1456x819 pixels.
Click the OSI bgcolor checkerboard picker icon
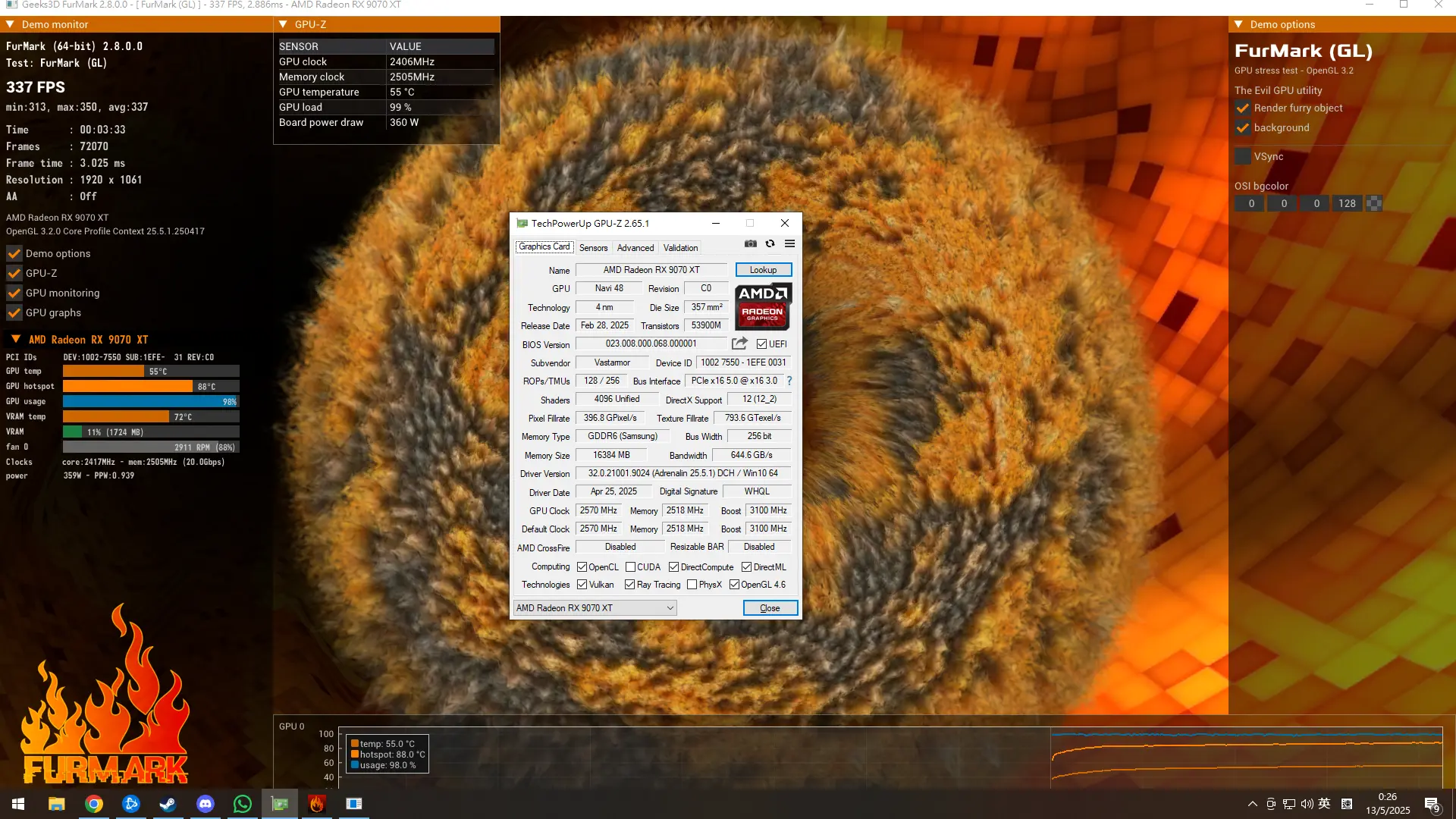pos(1374,203)
